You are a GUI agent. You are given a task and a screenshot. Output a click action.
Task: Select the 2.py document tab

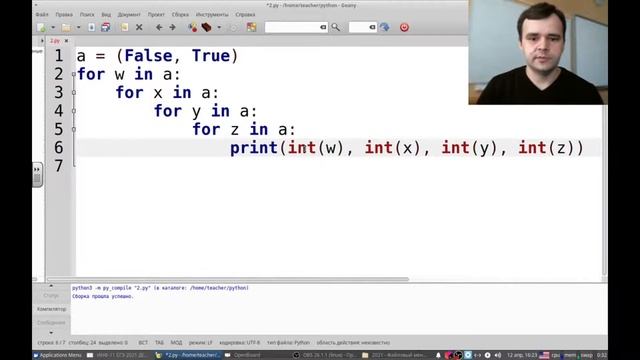[x=55, y=41]
